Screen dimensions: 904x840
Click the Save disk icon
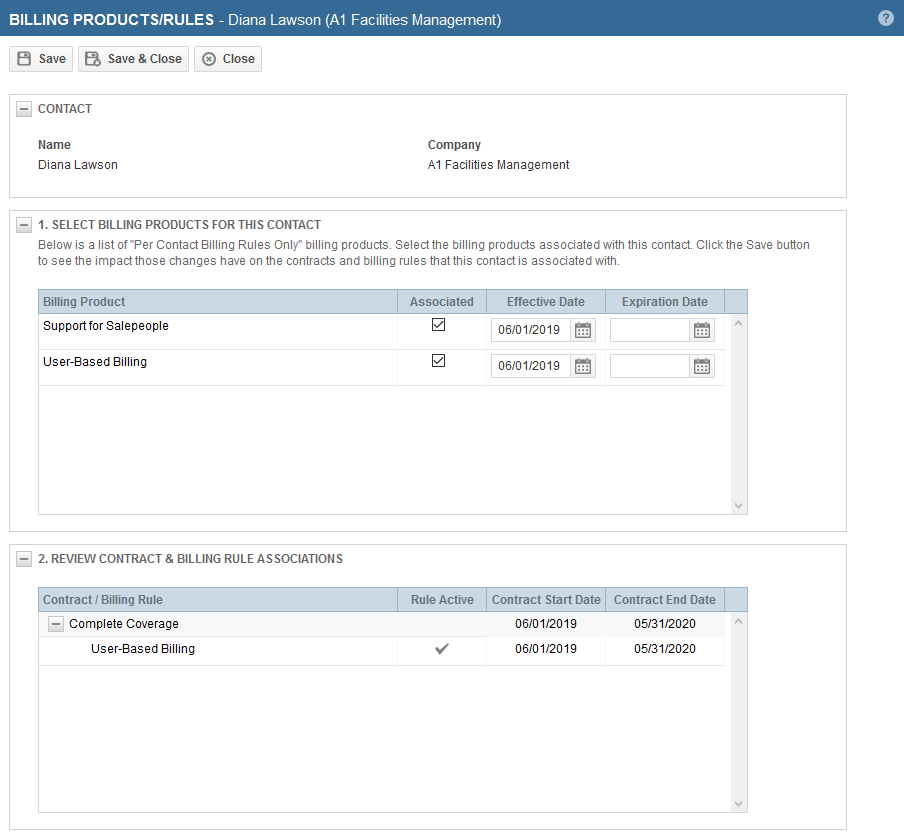24,58
